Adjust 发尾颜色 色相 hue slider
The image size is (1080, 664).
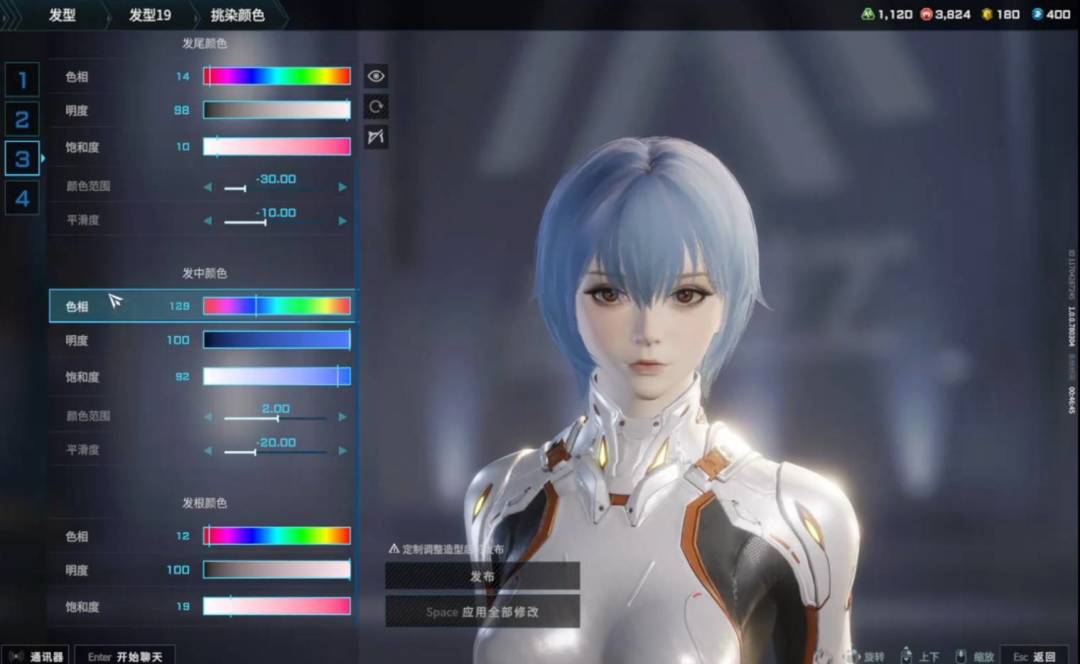[277, 76]
